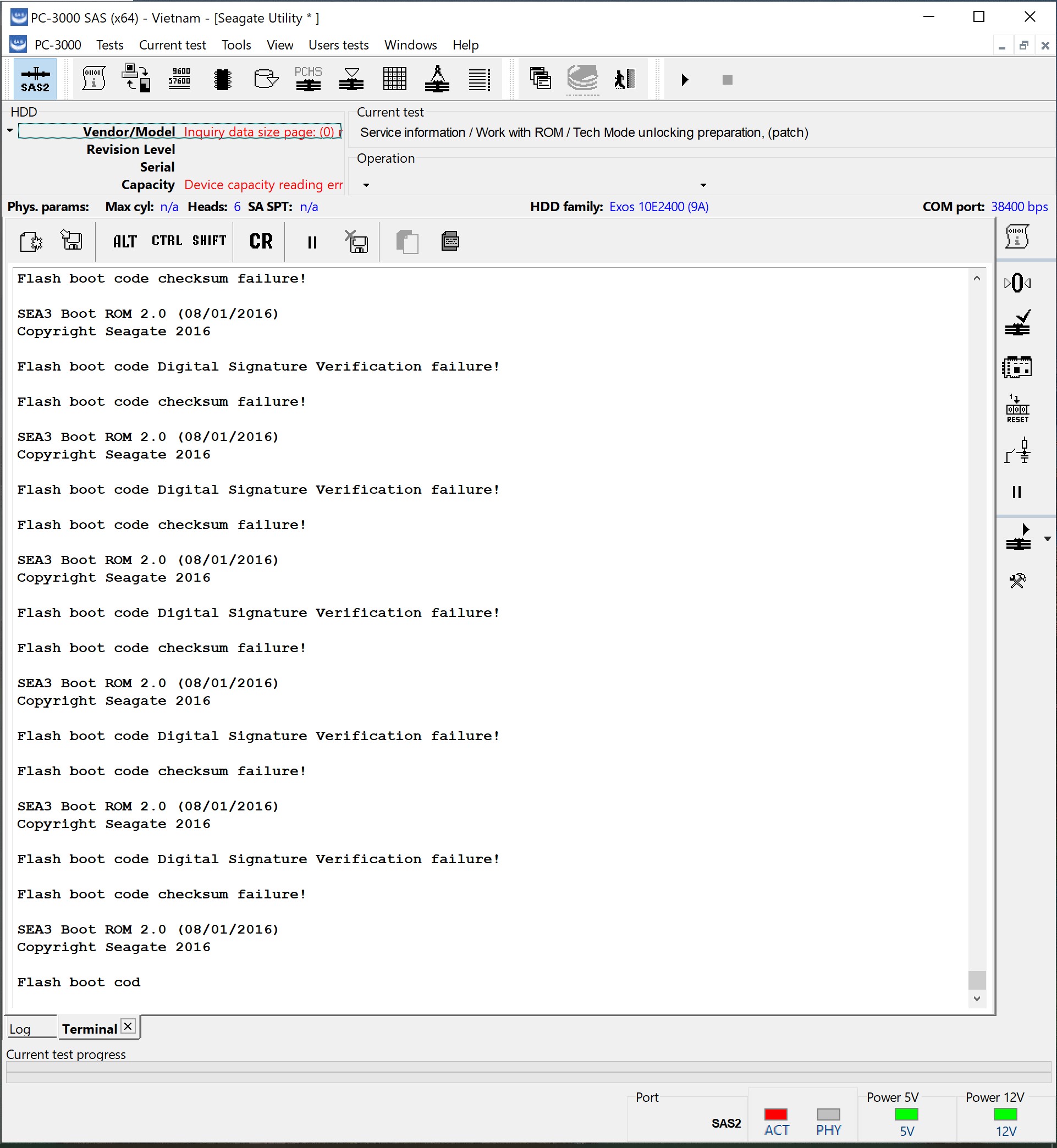Open the Tests menu
The height and width of the screenshot is (1148, 1057).
[x=110, y=45]
